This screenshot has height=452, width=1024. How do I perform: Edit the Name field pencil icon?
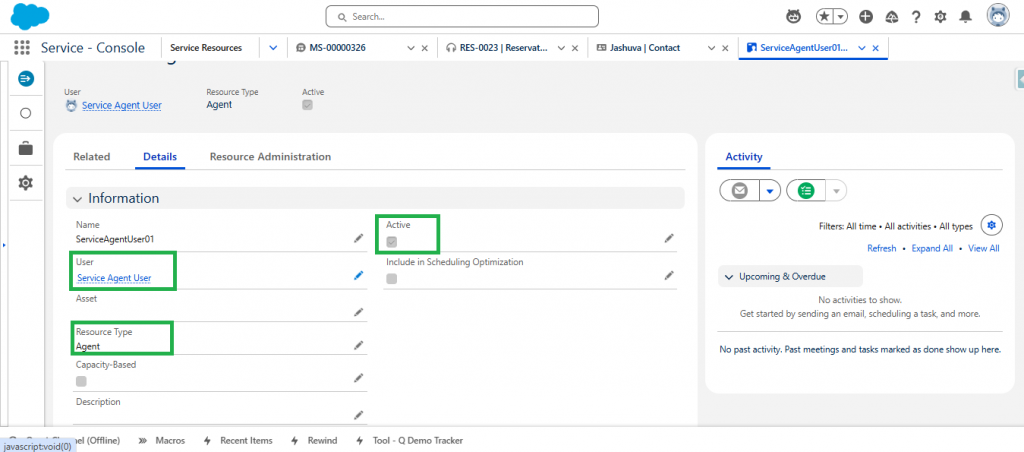click(358, 238)
